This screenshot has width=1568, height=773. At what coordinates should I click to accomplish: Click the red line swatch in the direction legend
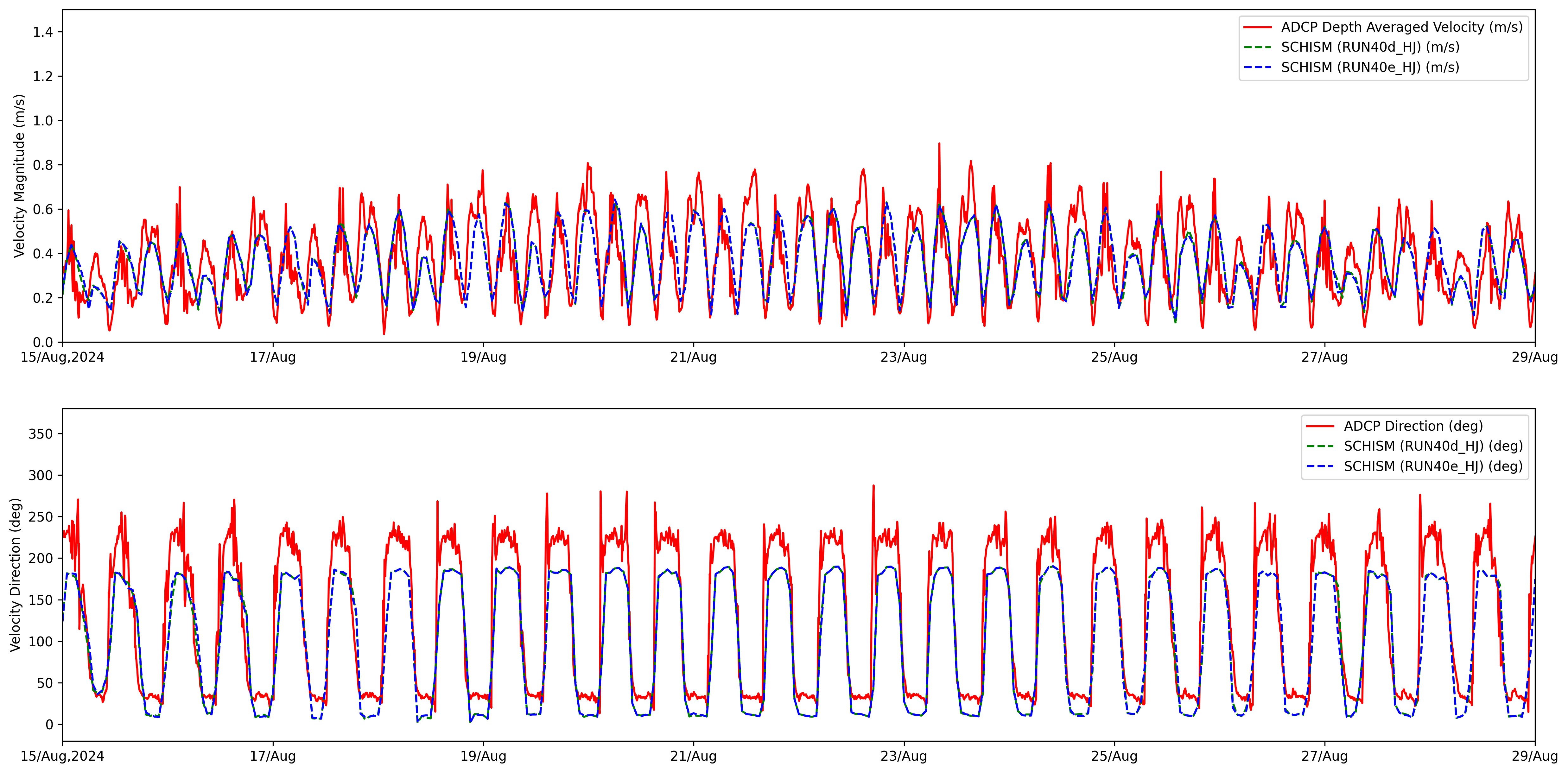click(1320, 426)
